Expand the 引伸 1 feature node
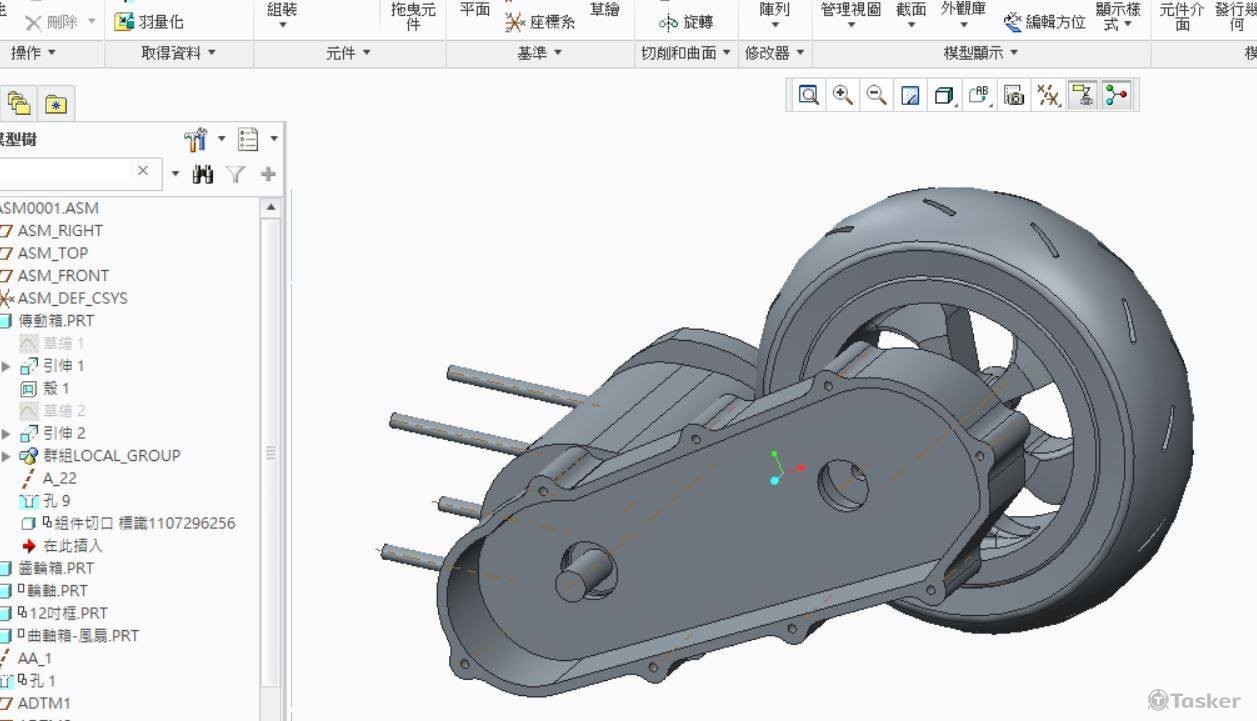 pyautogui.click(x=6, y=366)
